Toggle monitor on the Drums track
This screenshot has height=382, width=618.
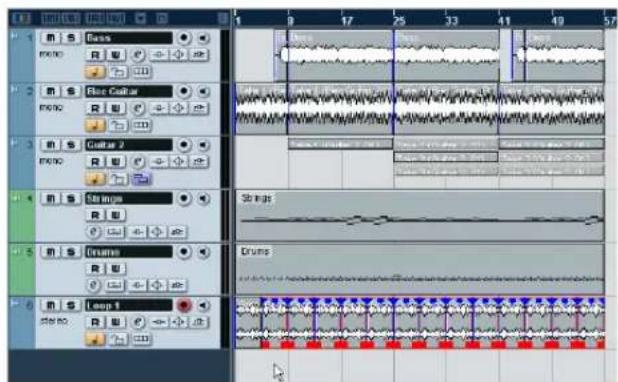(203, 252)
